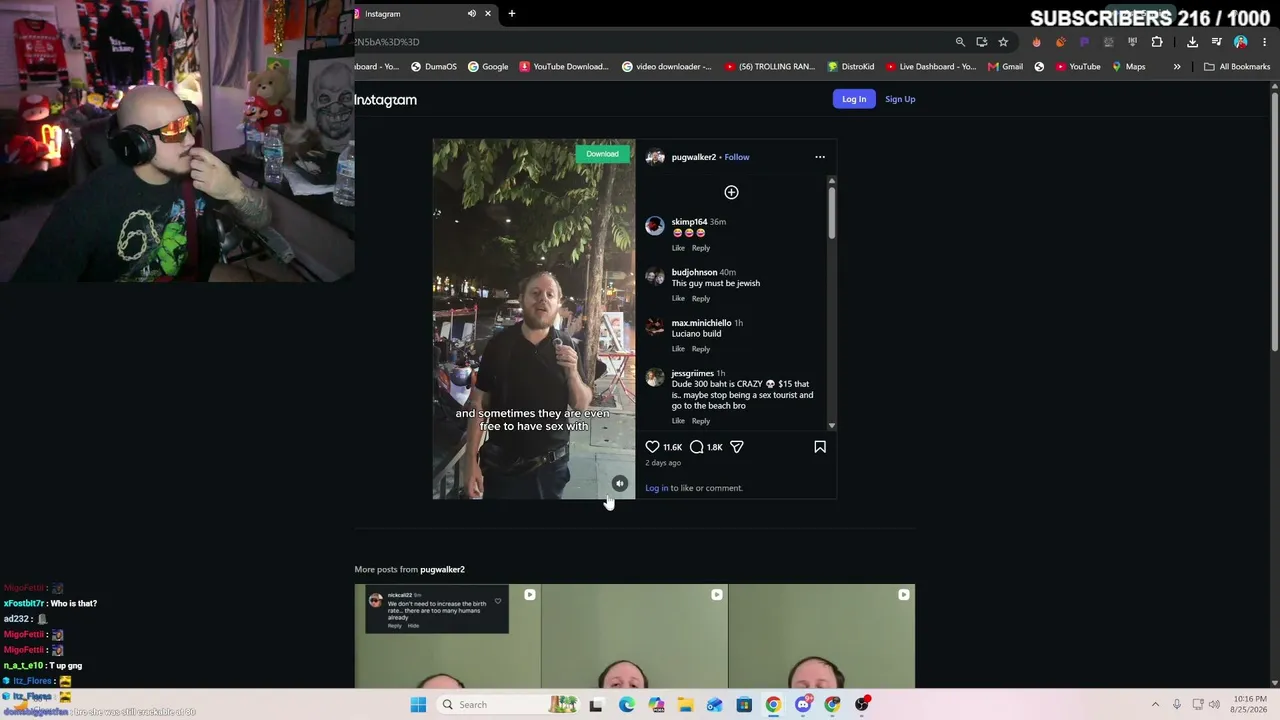Open skimp164 commenter profile
The image size is (1280, 720).
pyautogui.click(x=689, y=222)
